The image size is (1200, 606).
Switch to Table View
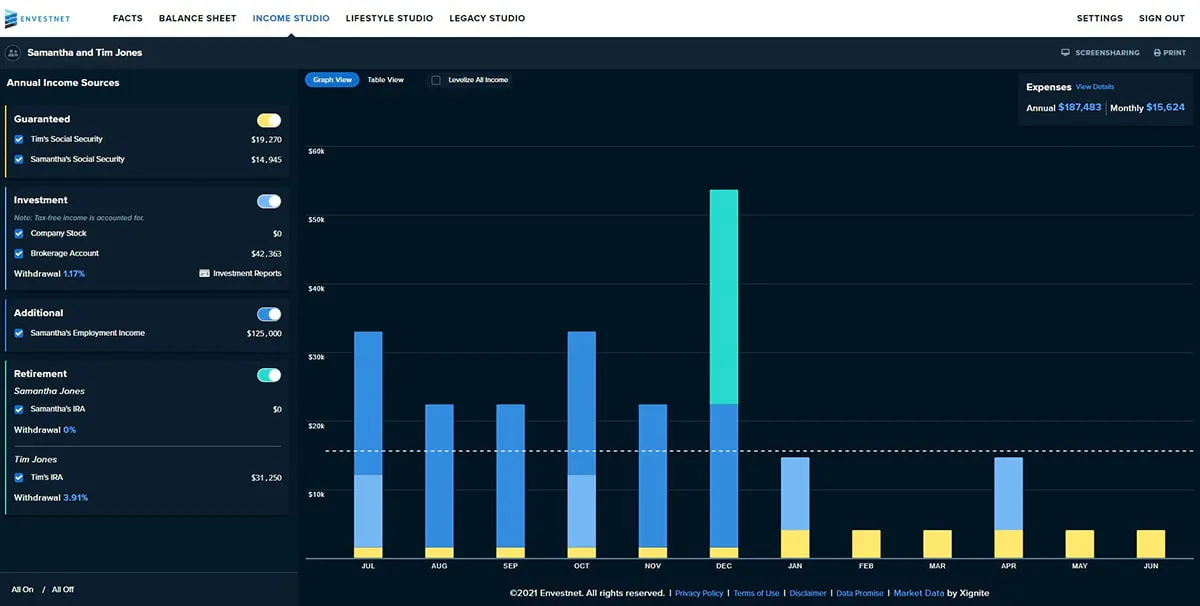(x=385, y=80)
